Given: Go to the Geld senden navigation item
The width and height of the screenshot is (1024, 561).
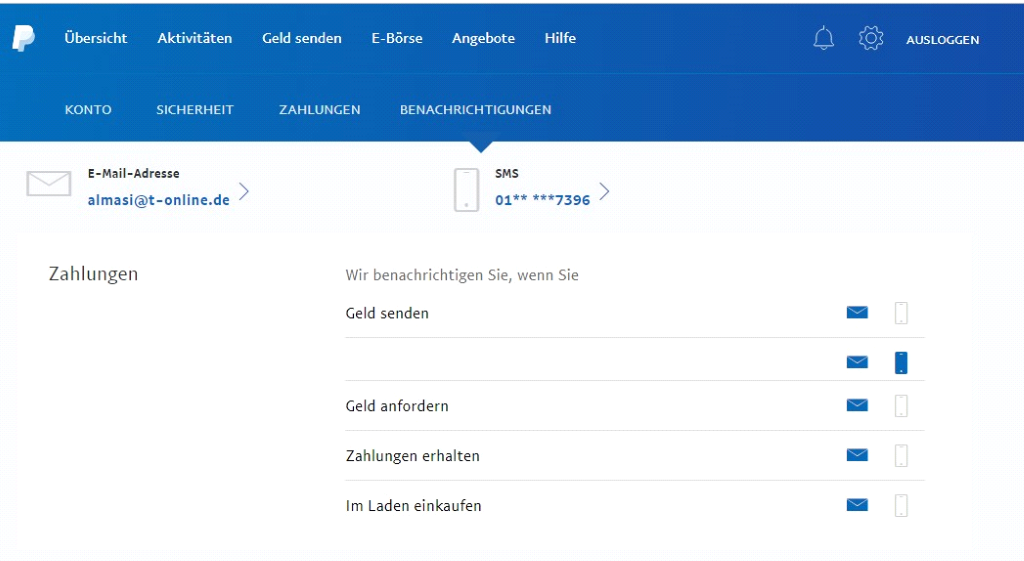Looking at the screenshot, I should click(x=301, y=39).
